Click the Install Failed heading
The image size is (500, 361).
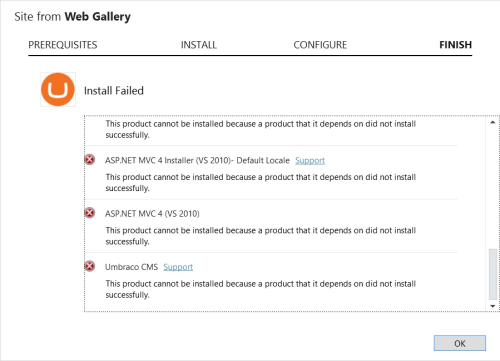pyautogui.click(x=114, y=91)
